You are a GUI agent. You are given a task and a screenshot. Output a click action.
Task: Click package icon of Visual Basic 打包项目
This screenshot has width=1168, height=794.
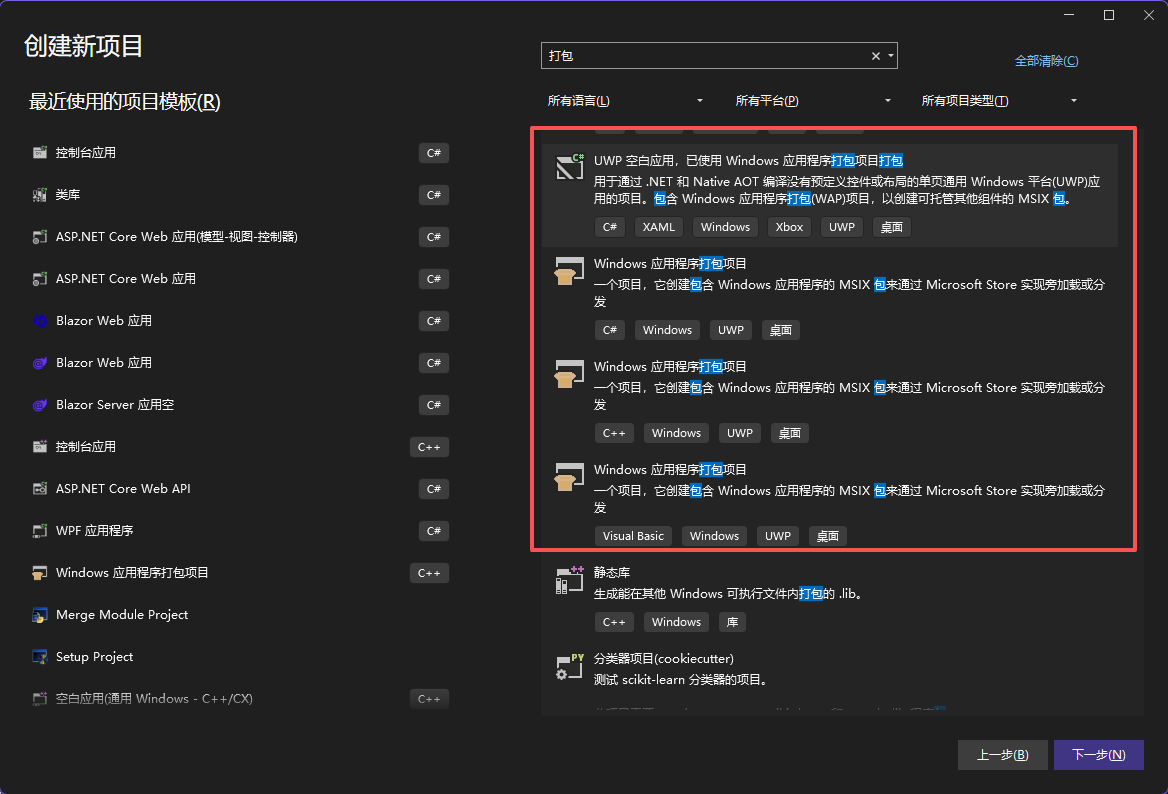point(570,477)
